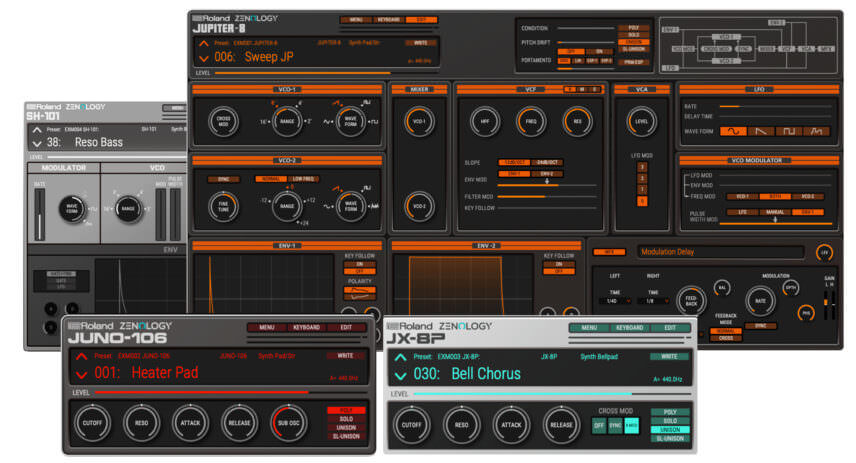
Task: Click the SH-101 modulator WAVE FORM knob
Action: click(x=72, y=209)
